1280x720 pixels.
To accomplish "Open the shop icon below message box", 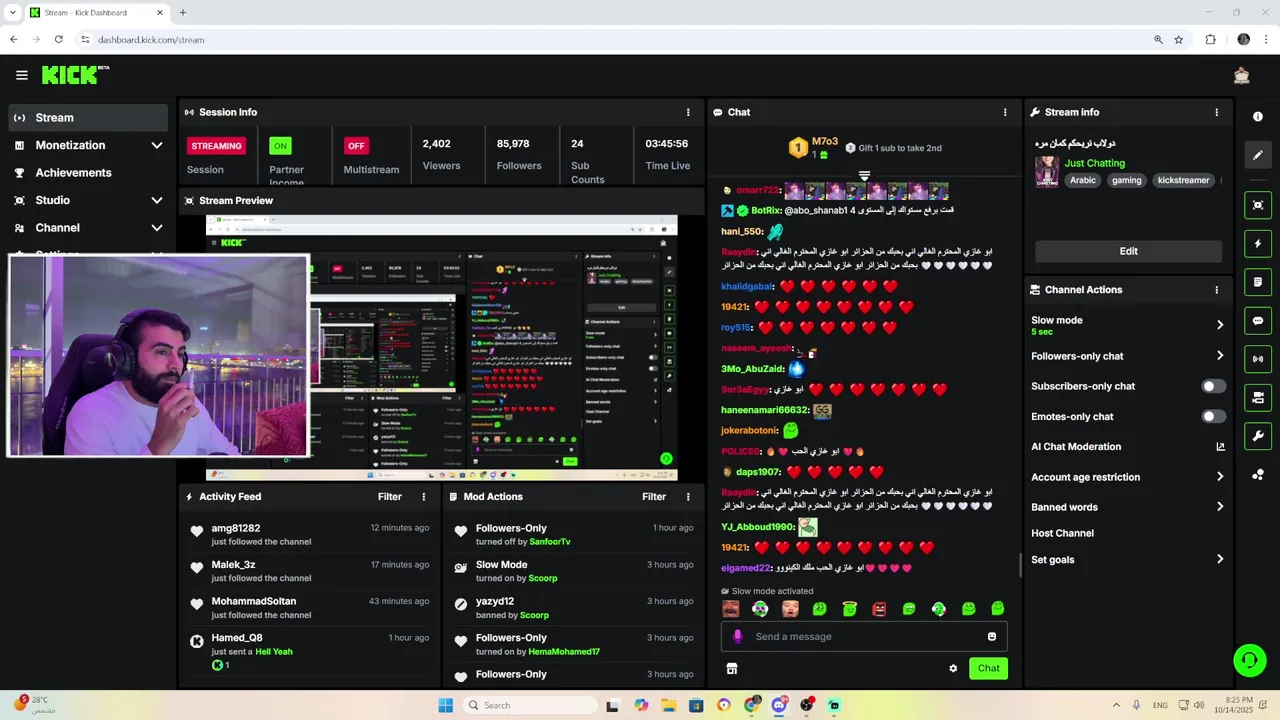I will pyautogui.click(x=731, y=668).
